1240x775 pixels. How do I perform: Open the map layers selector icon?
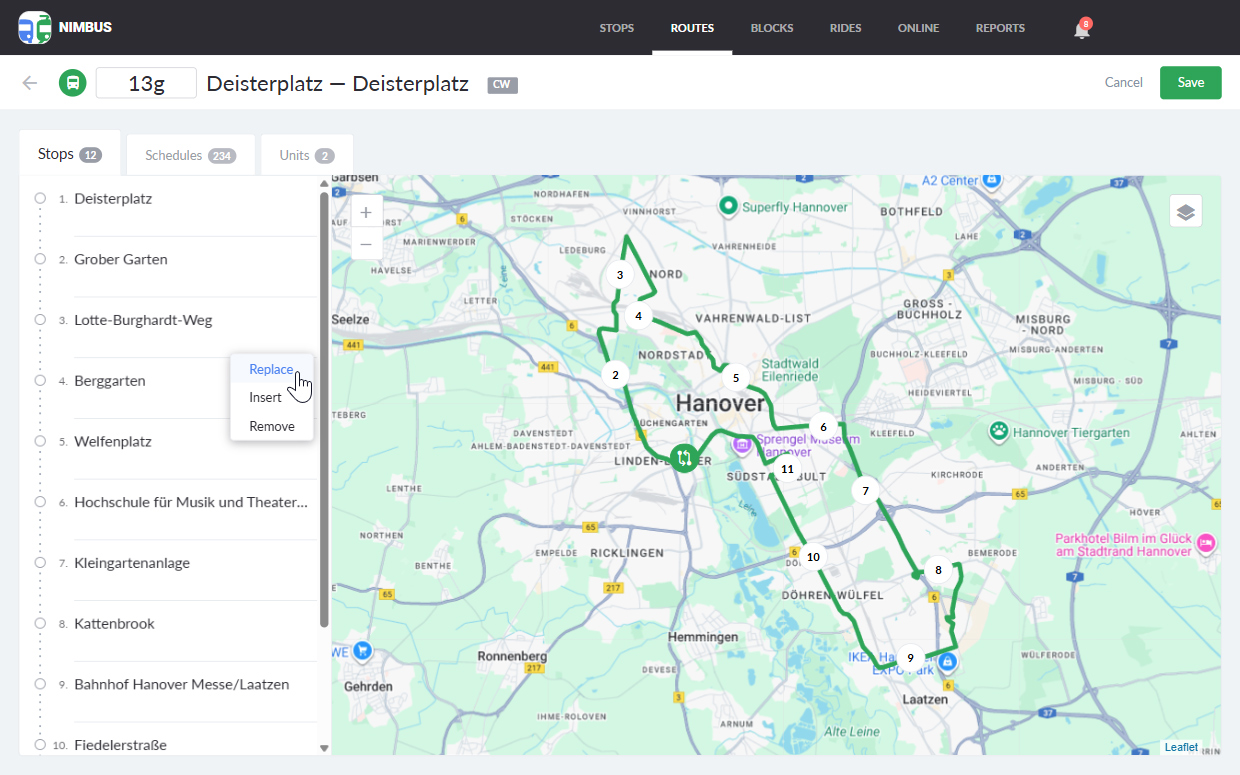(x=1185, y=211)
